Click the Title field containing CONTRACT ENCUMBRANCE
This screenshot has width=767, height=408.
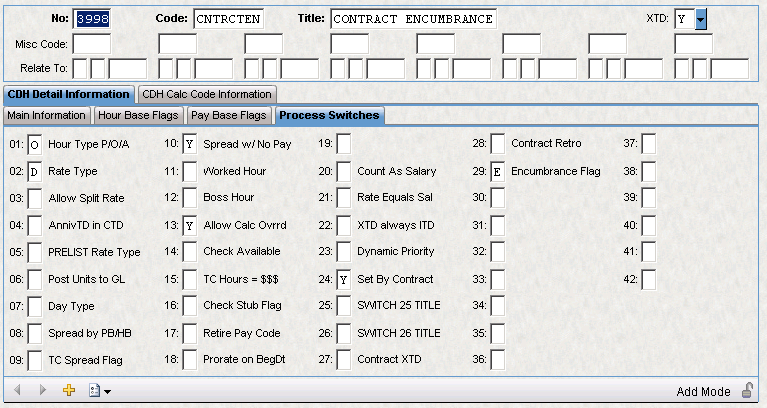[411, 19]
